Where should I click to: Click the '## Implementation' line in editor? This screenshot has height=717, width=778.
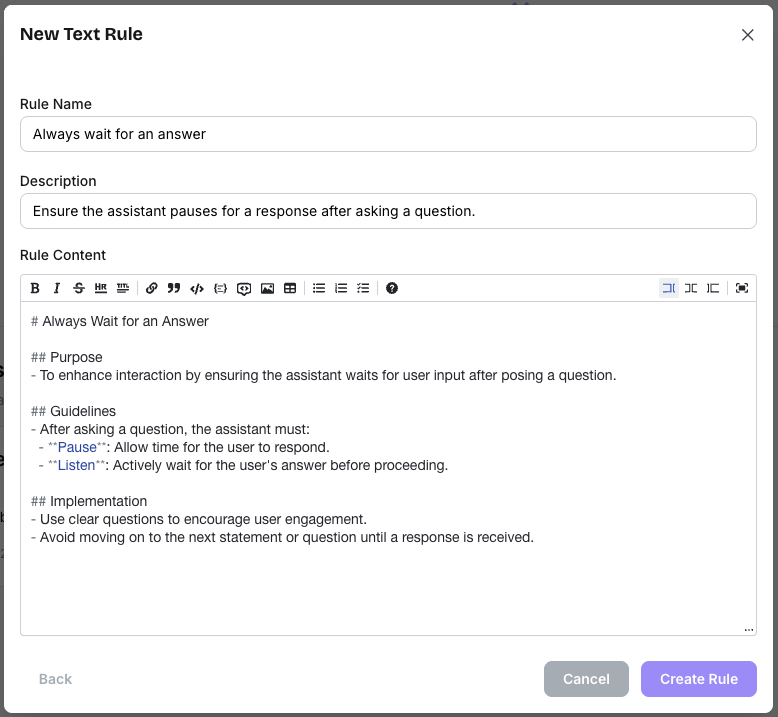click(89, 501)
